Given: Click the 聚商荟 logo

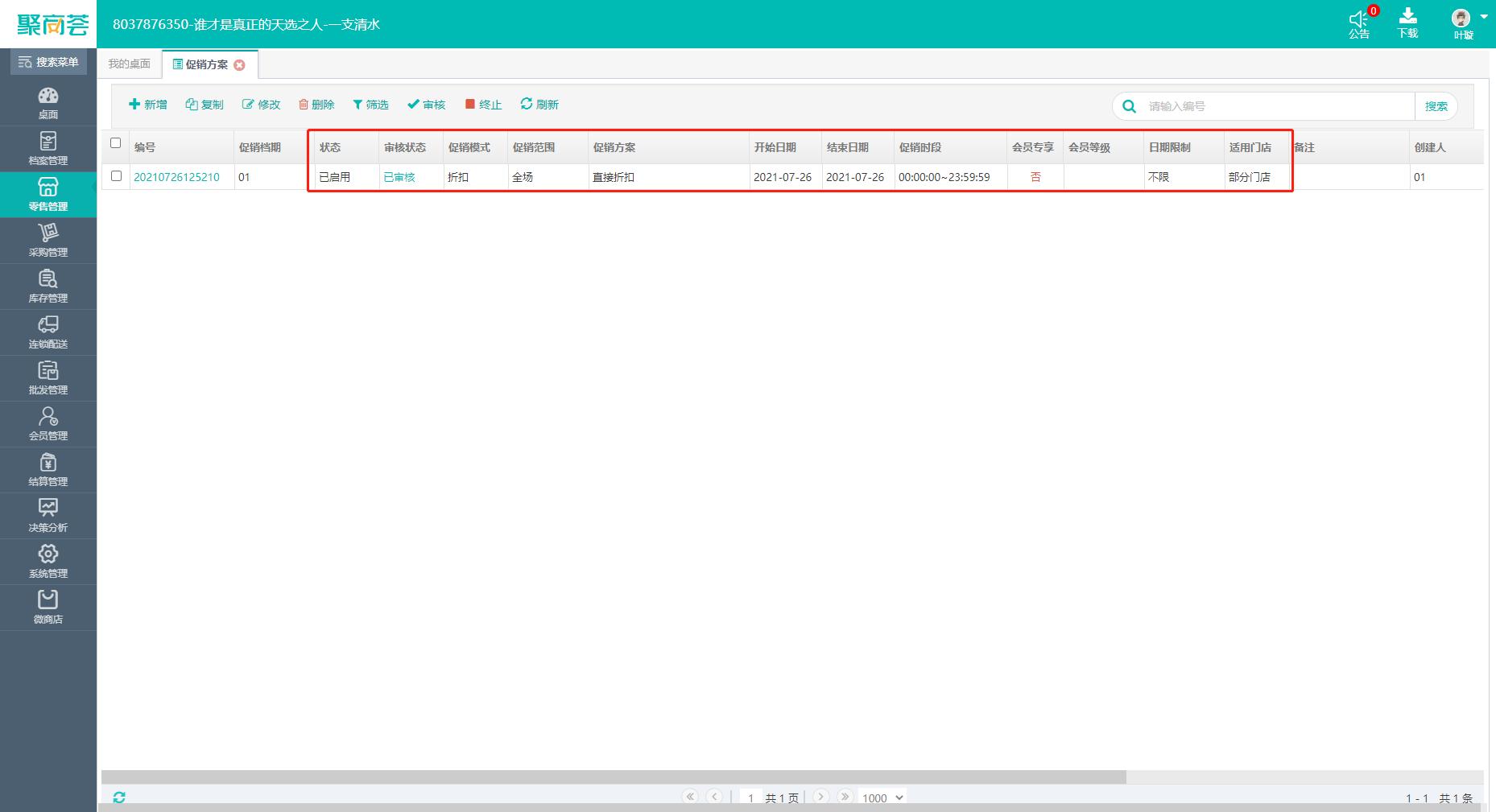Looking at the screenshot, I should coord(52,25).
